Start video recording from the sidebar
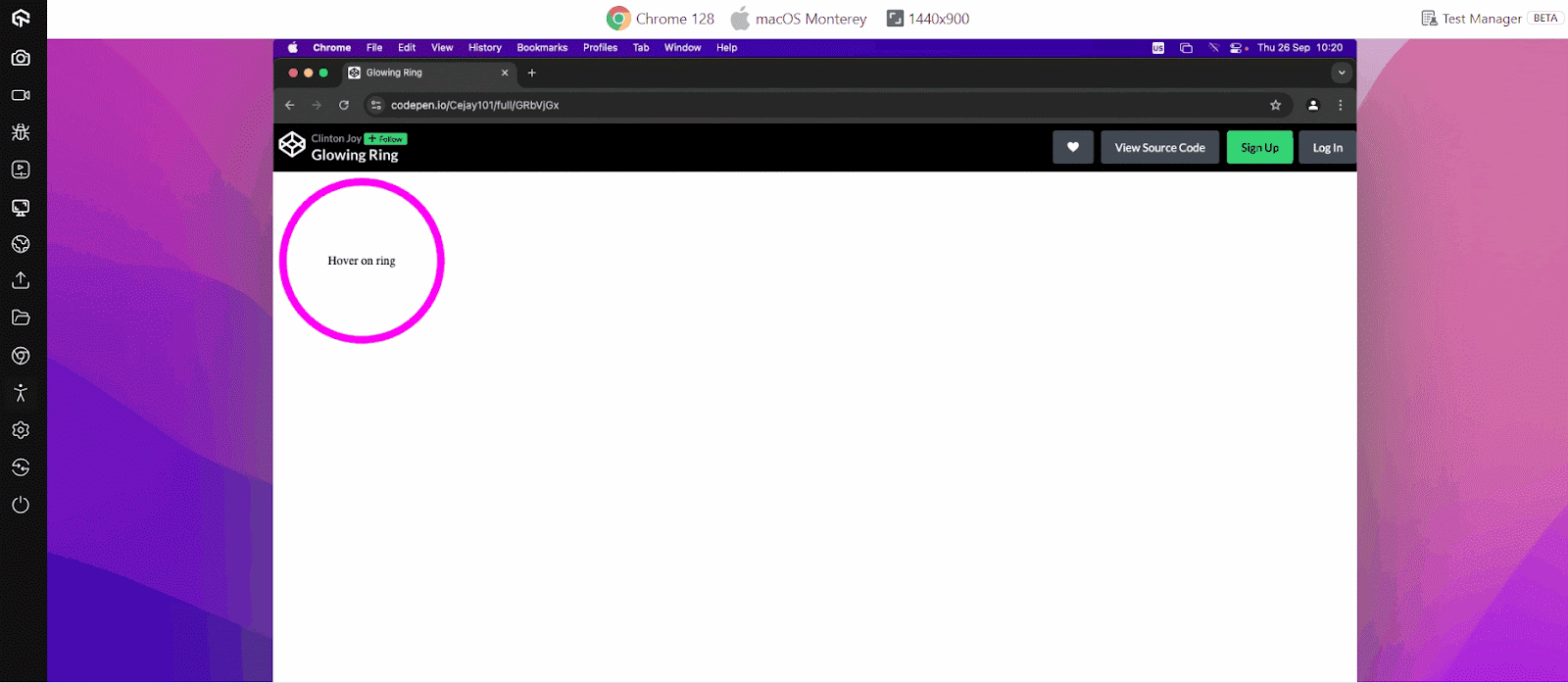 click(21, 95)
